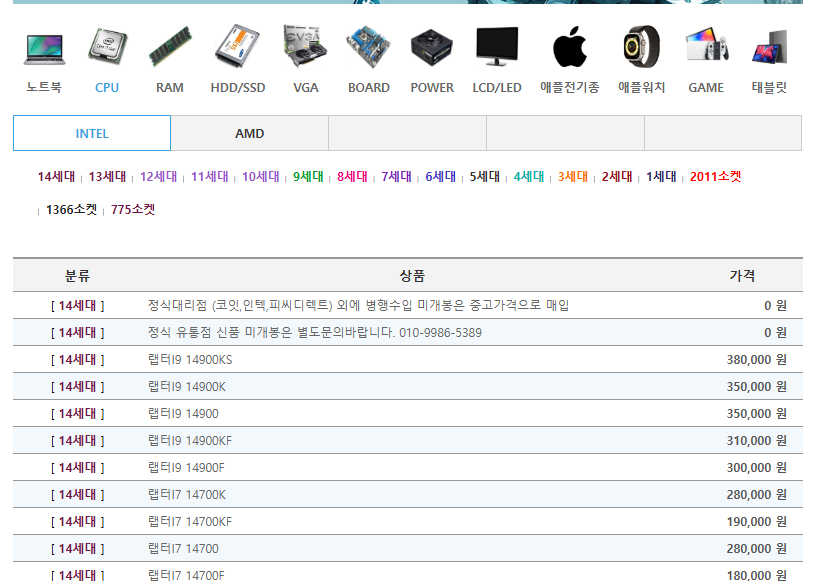814x581 pixels.
Task: Filter by 8세대 generation link
Action: [352, 177]
